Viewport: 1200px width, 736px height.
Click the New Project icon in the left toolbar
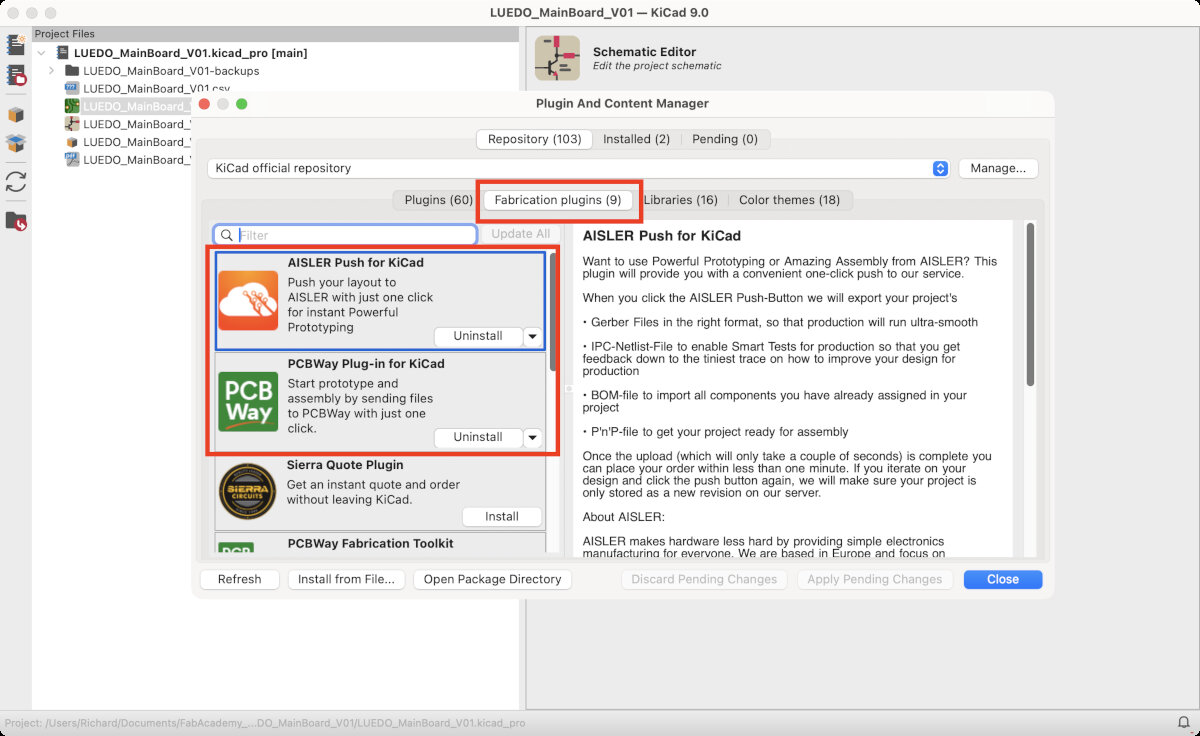coord(16,44)
